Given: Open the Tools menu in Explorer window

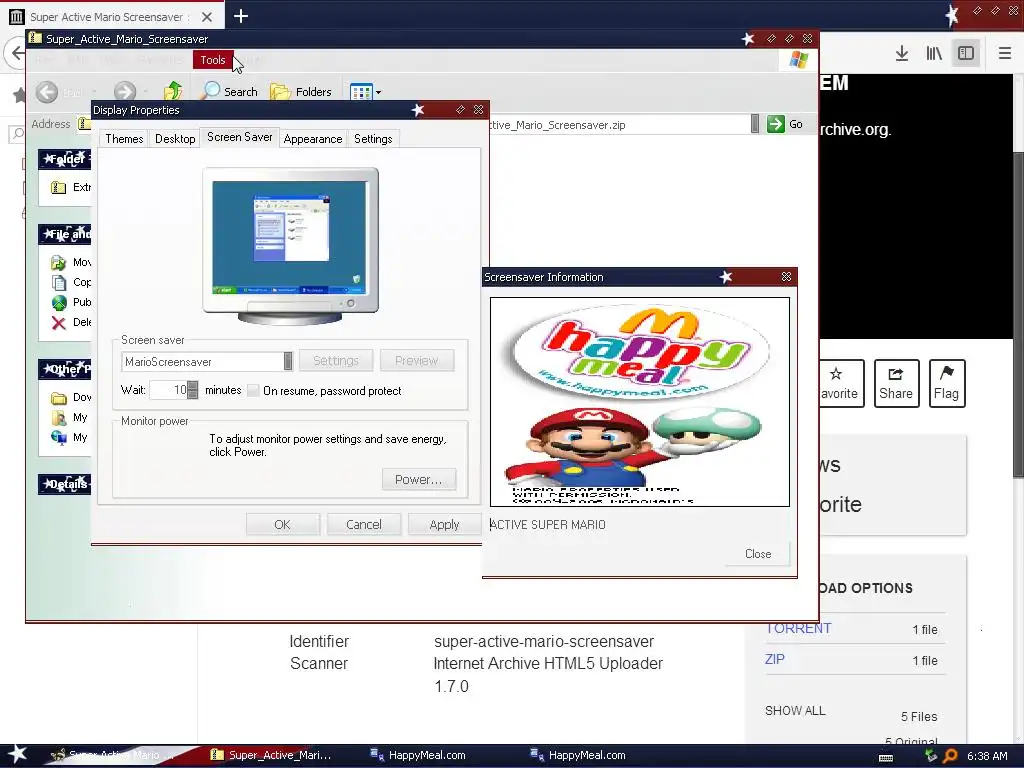Looking at the screenshot, I should (x=212, y=59).
